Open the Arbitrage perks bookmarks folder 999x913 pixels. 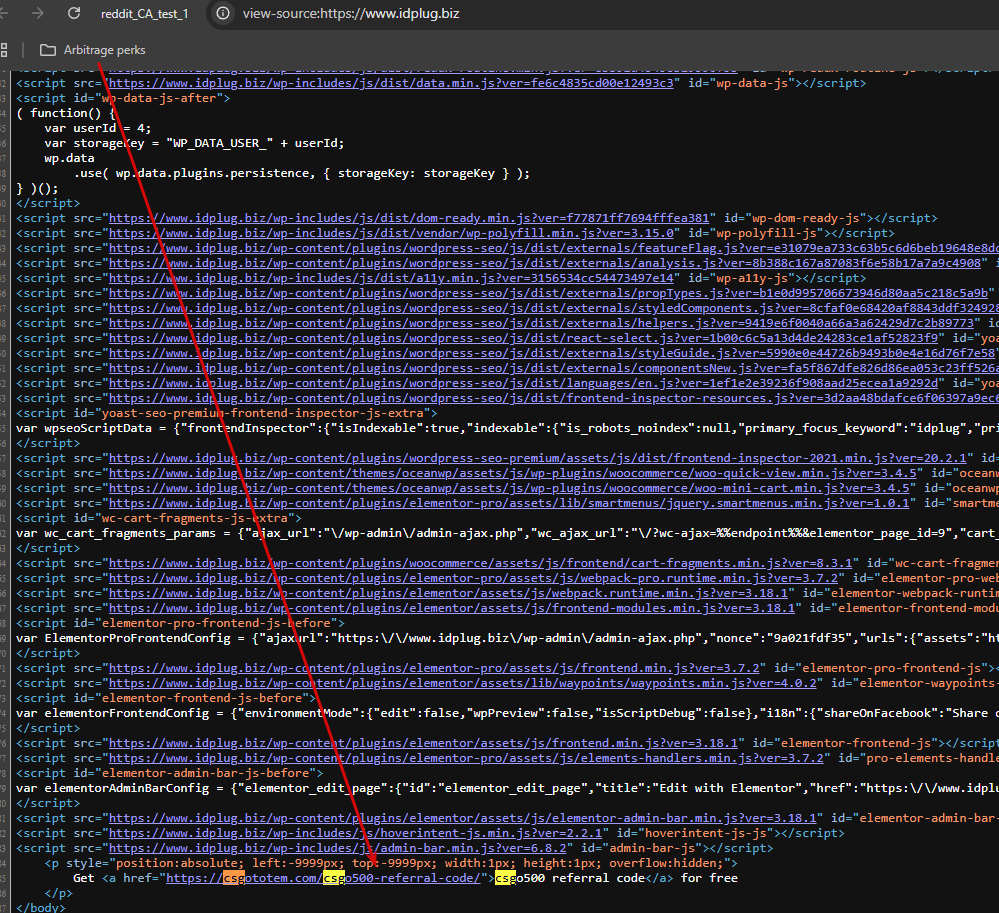tap(92, 50)
